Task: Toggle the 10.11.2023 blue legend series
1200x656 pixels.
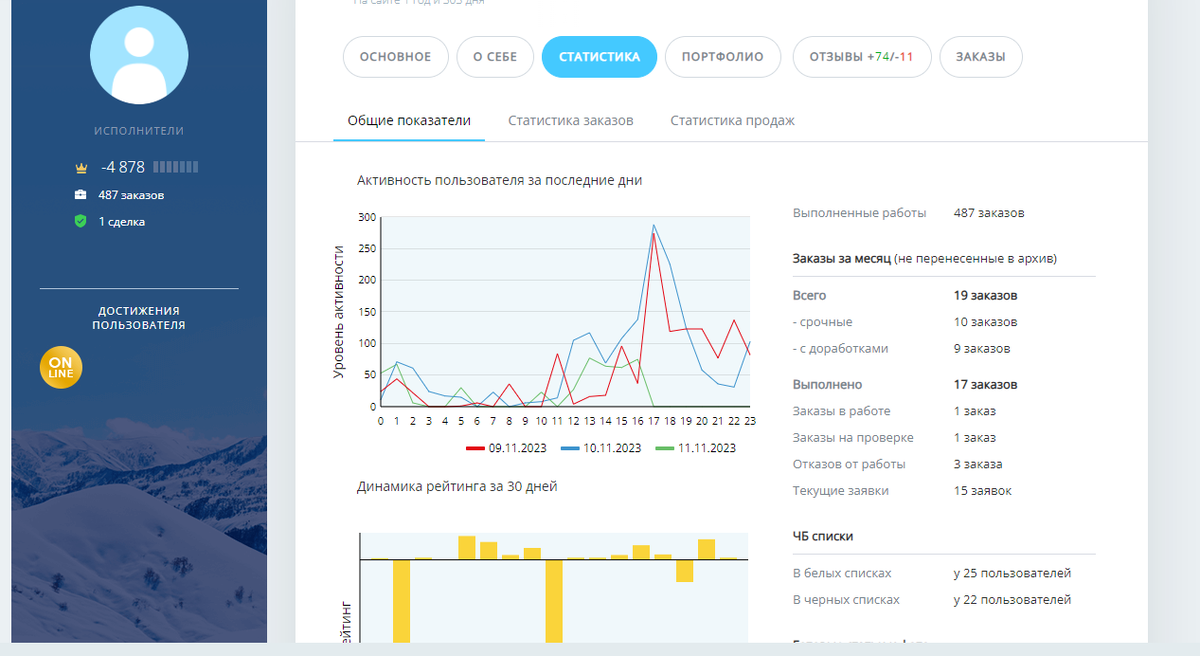Action: (x=601, y=448)
